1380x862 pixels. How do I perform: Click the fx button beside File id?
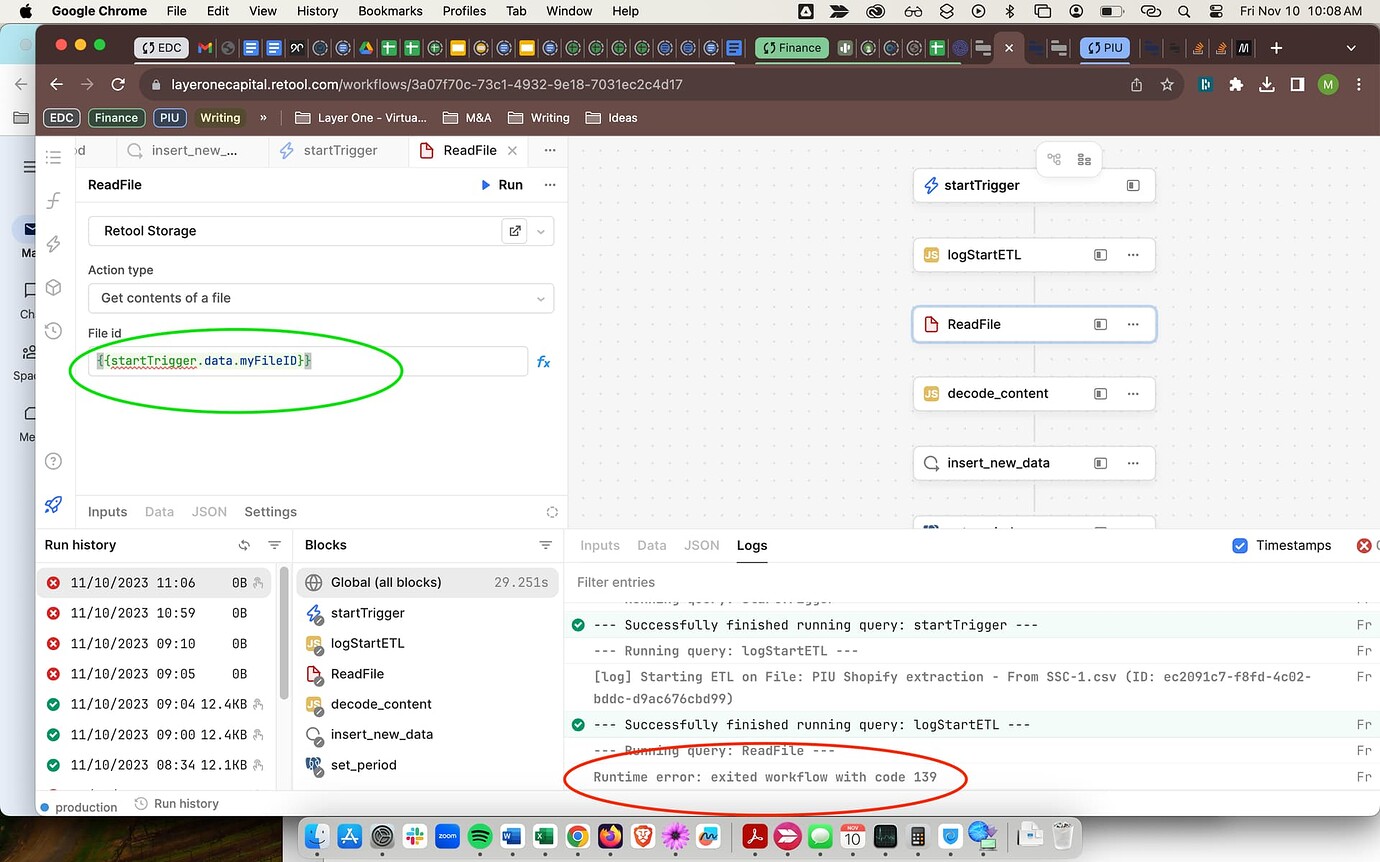(x=543, y=362)
